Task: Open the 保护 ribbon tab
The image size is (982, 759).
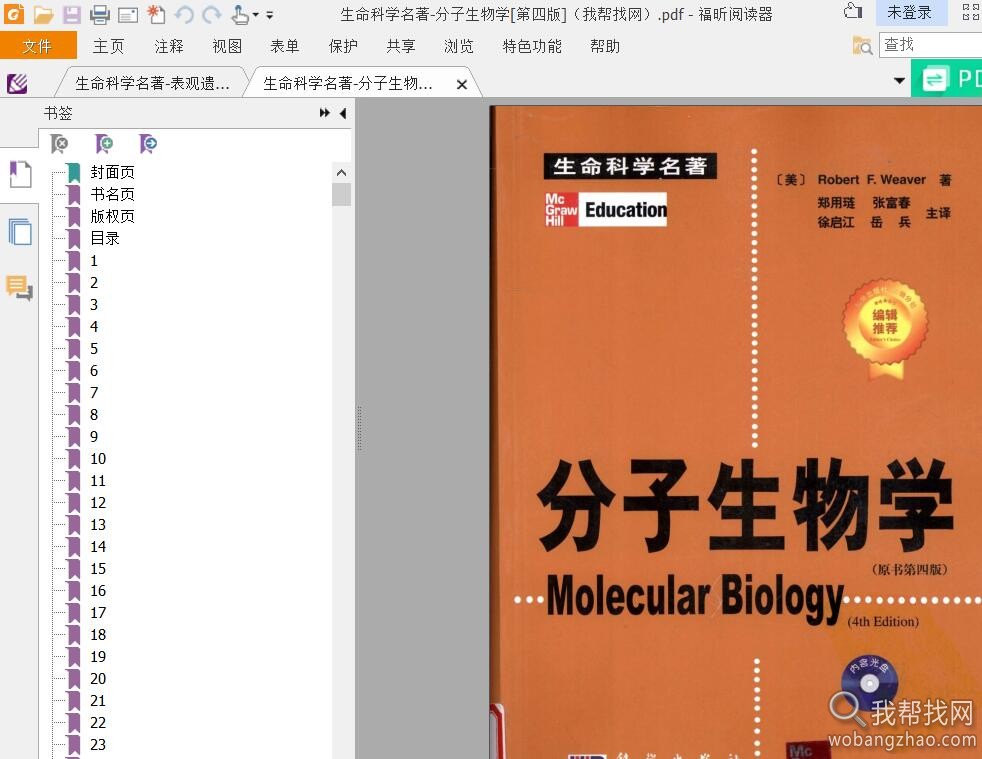Action: click(343, 46)
